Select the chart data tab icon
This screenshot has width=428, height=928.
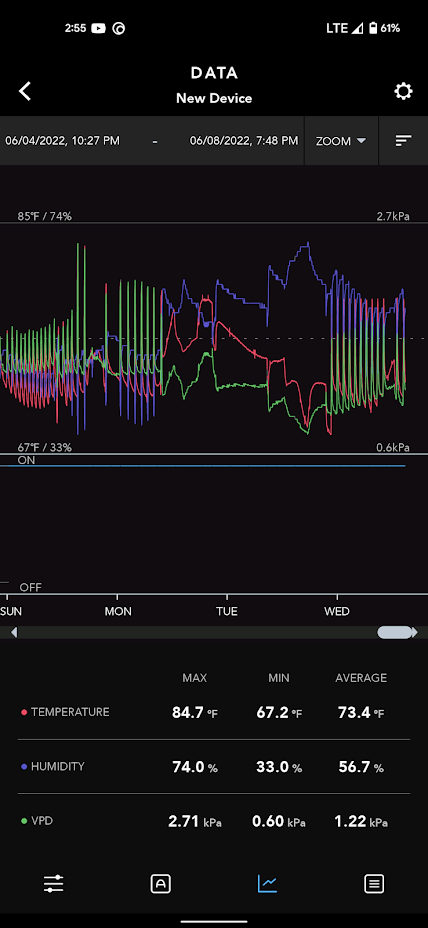pos(267,884)
